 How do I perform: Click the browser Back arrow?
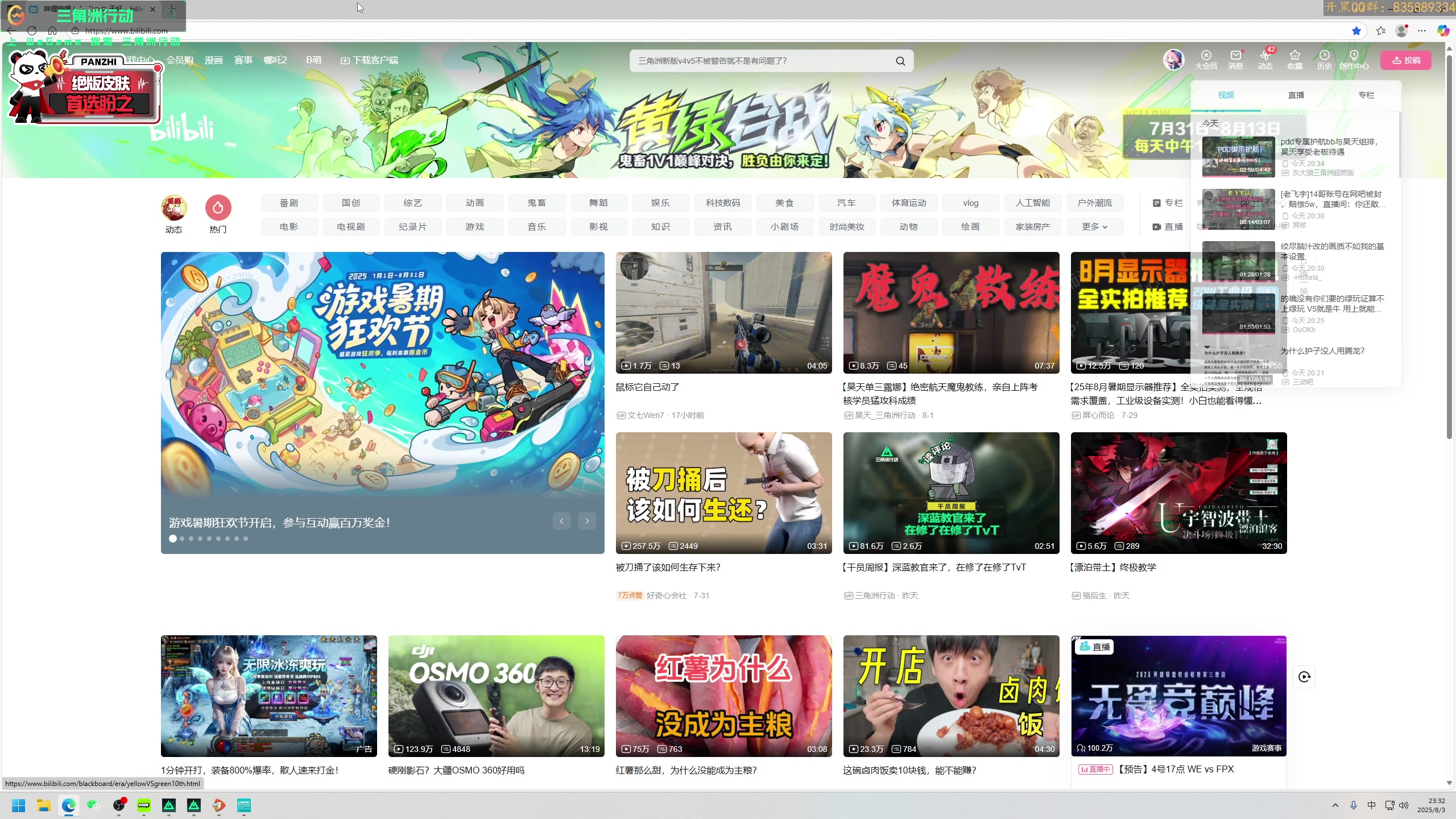coord(11,31)
